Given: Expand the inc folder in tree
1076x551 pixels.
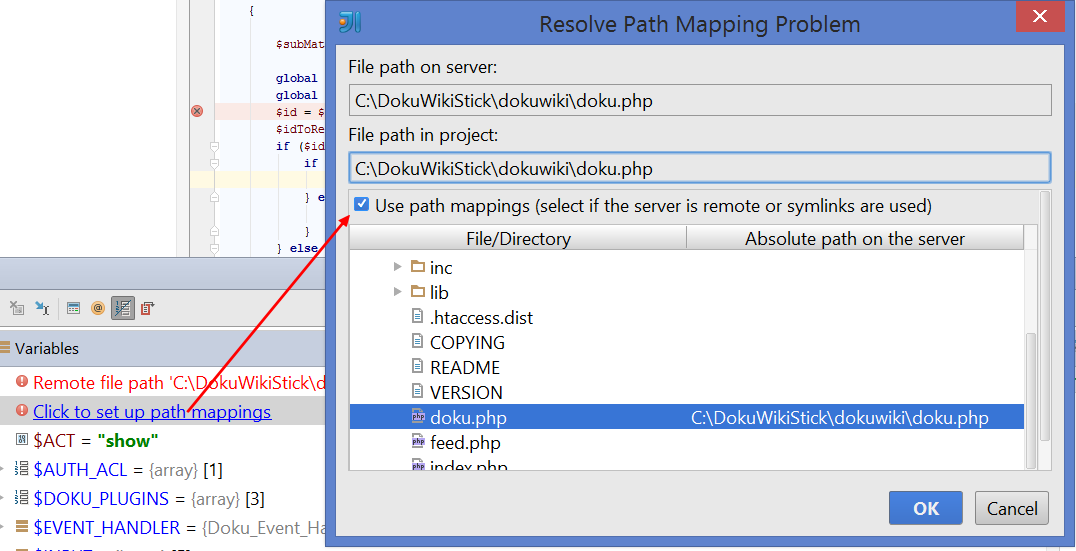Looking at the screenshot, I should pyautogui.click(x=398, y=267).
